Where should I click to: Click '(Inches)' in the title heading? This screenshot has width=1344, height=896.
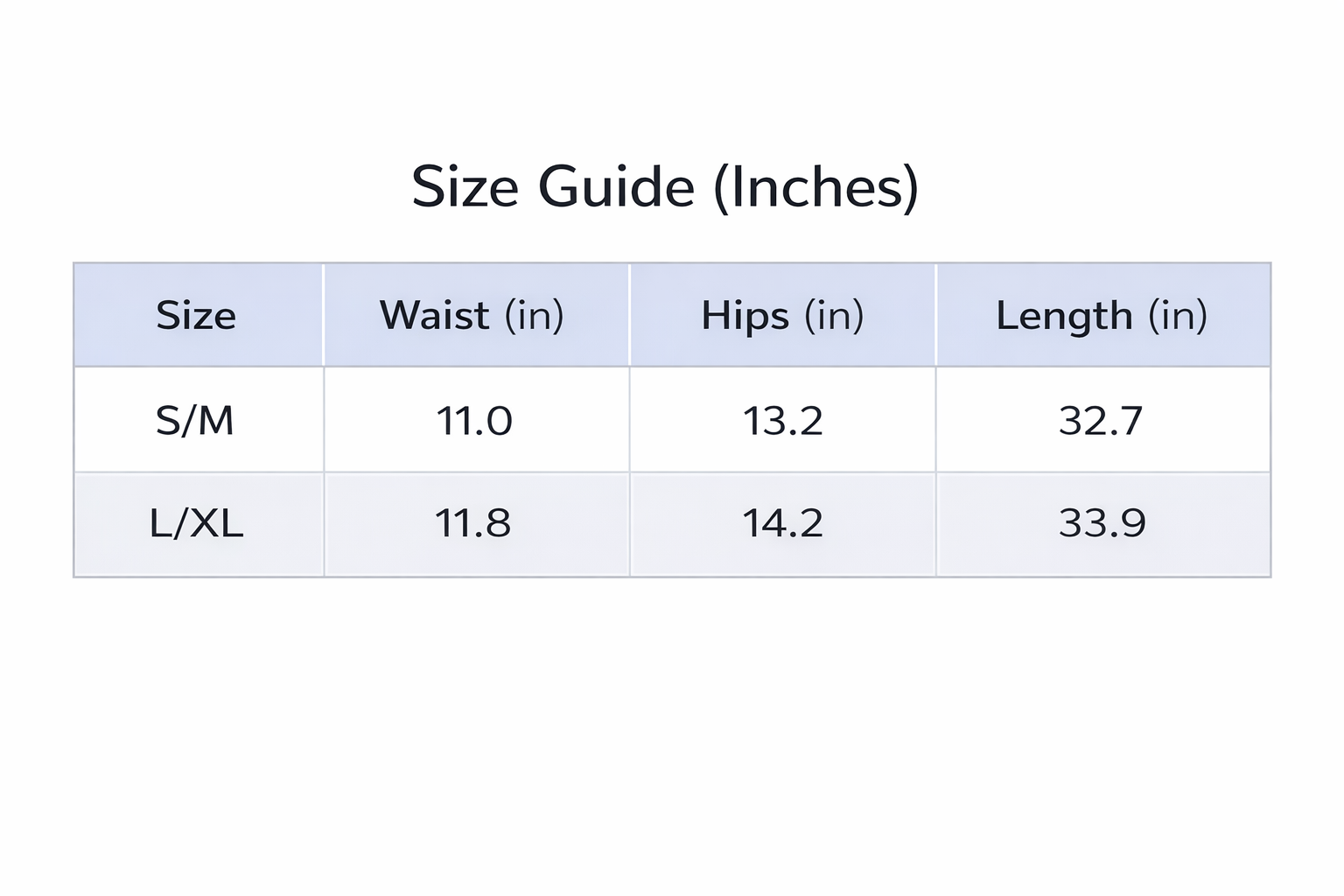click(815, 187)
